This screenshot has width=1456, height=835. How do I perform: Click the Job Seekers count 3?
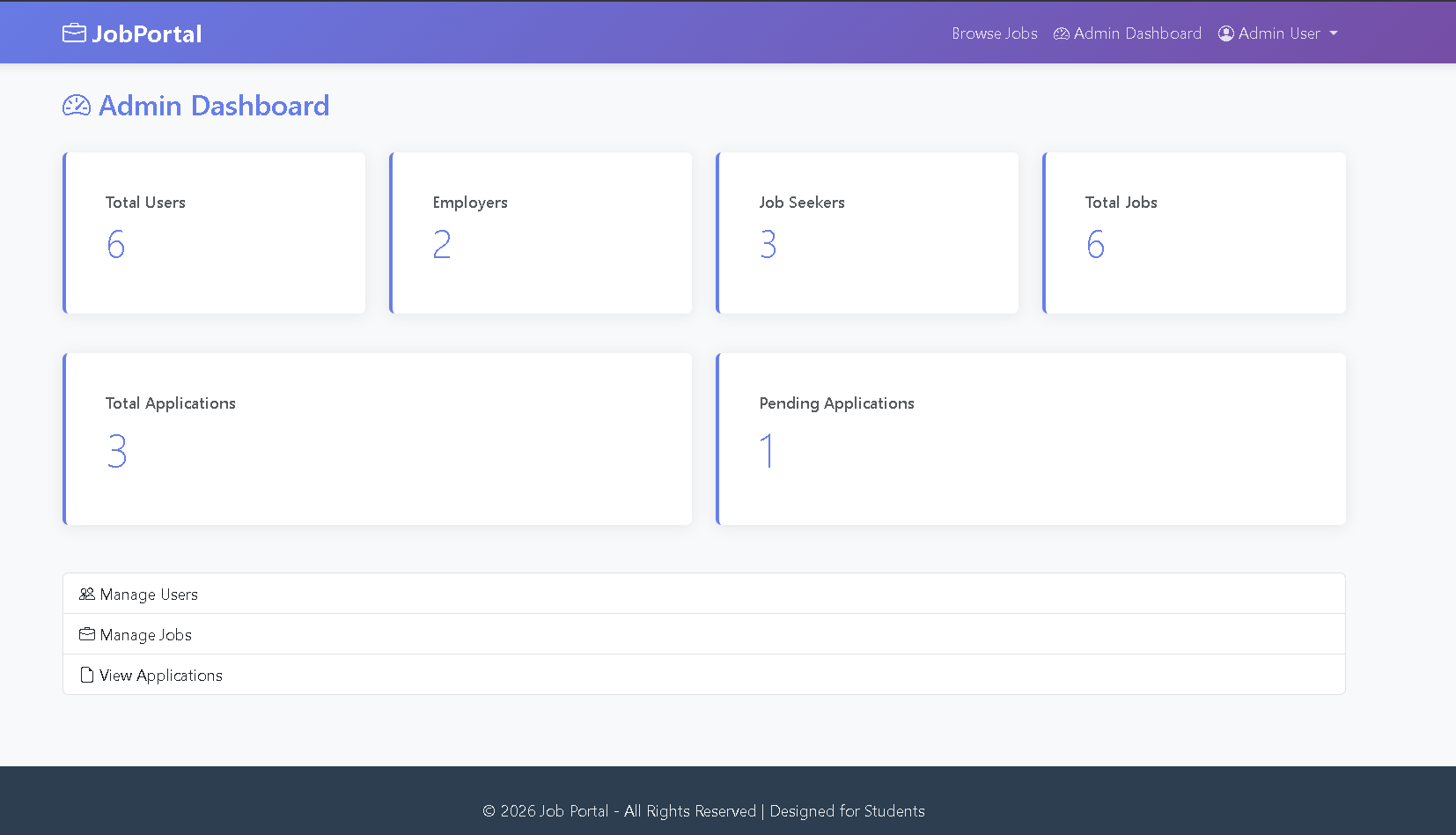pos(768,244)
